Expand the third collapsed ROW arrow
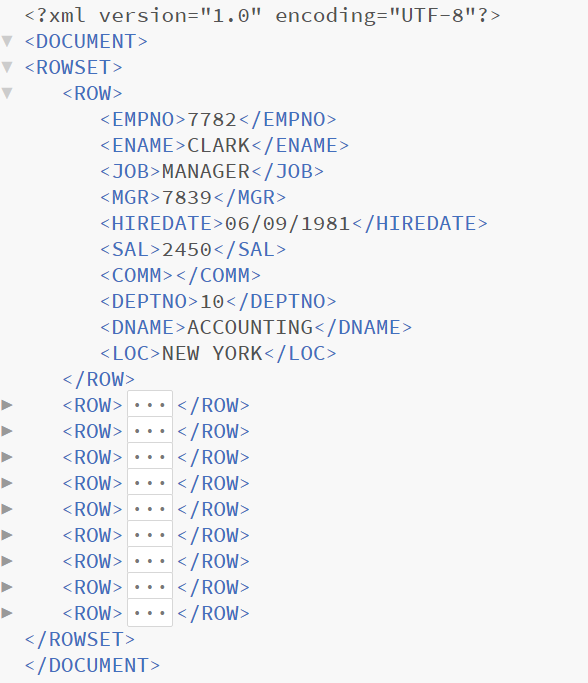Viewport: 588px width, 683px height. point(7,457)
